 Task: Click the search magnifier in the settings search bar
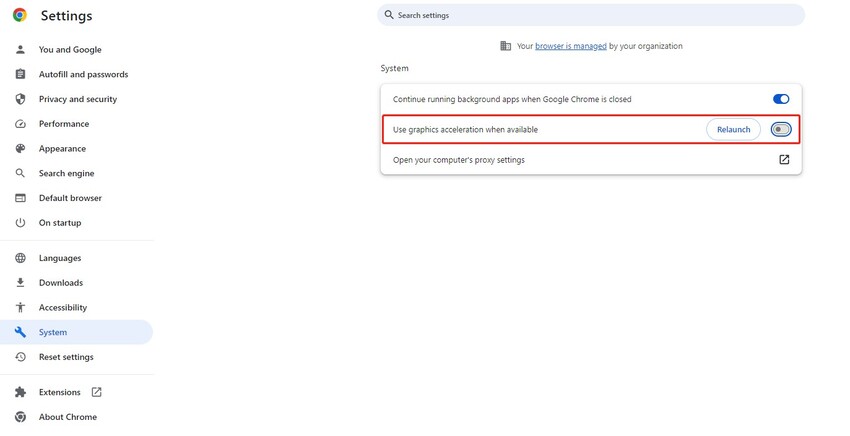[x=389, y=15]
